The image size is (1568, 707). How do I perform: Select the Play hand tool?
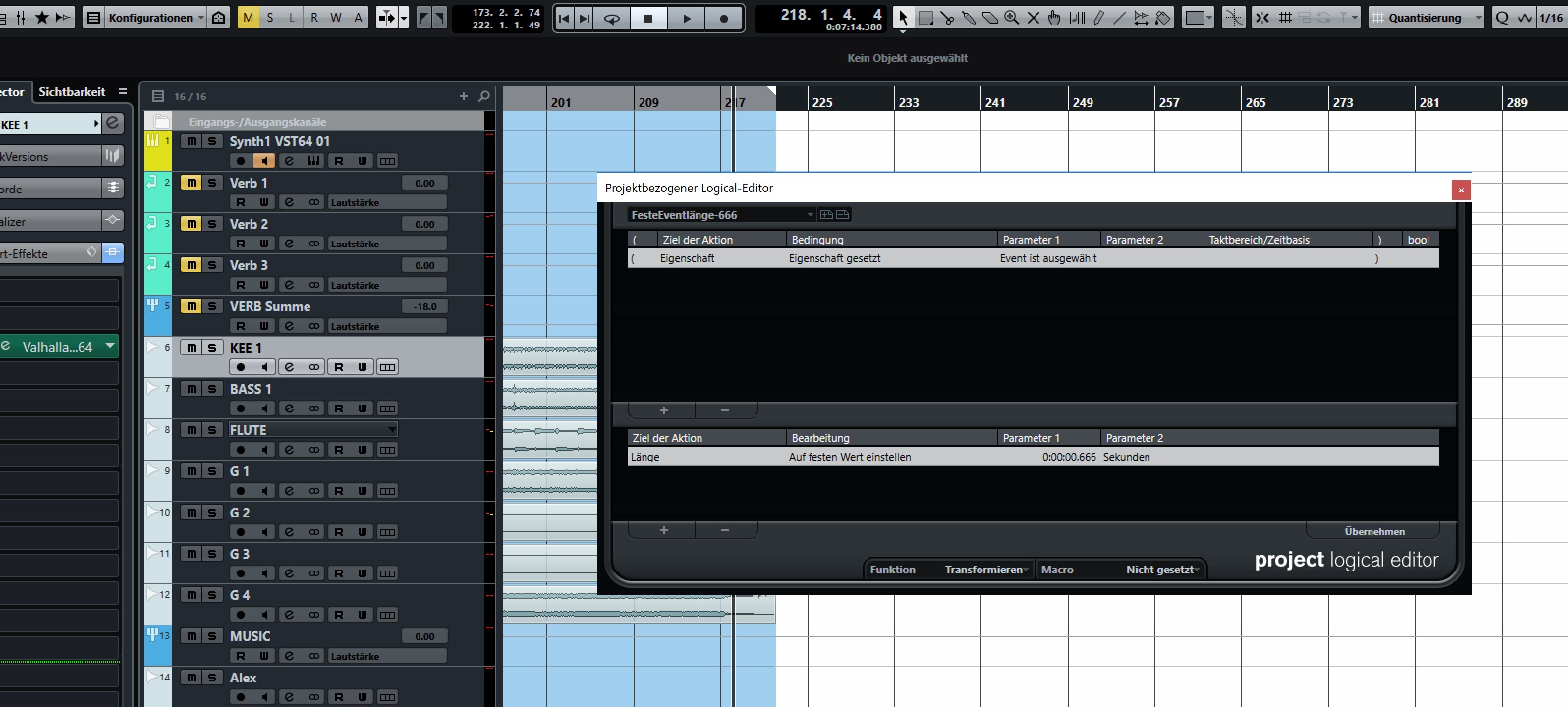[1054, 18]
